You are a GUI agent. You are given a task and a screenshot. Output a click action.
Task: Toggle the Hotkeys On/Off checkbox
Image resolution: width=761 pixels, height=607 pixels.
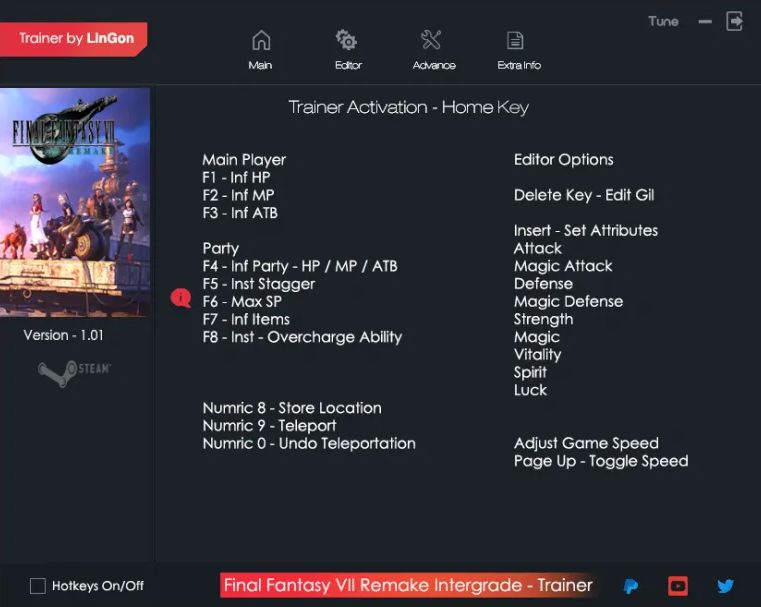[x=38, y=586]
